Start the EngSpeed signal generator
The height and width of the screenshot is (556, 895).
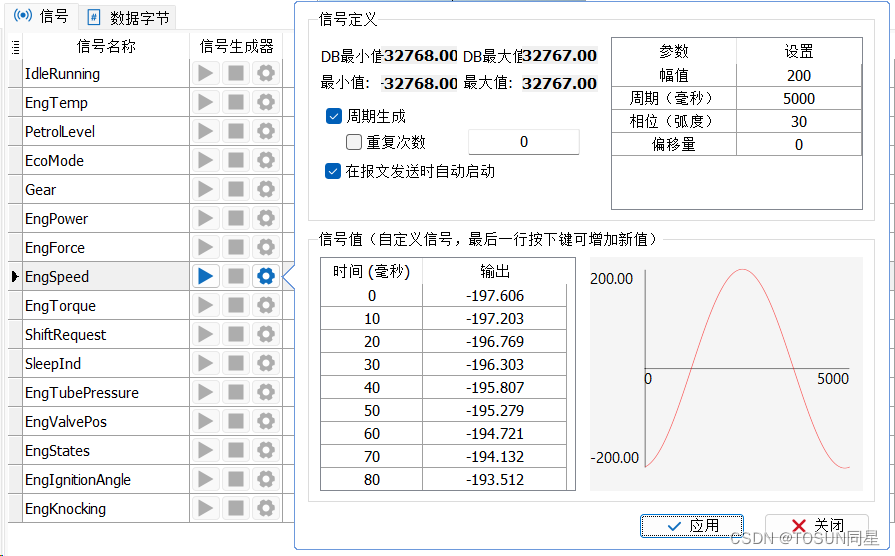click(205, 277)
